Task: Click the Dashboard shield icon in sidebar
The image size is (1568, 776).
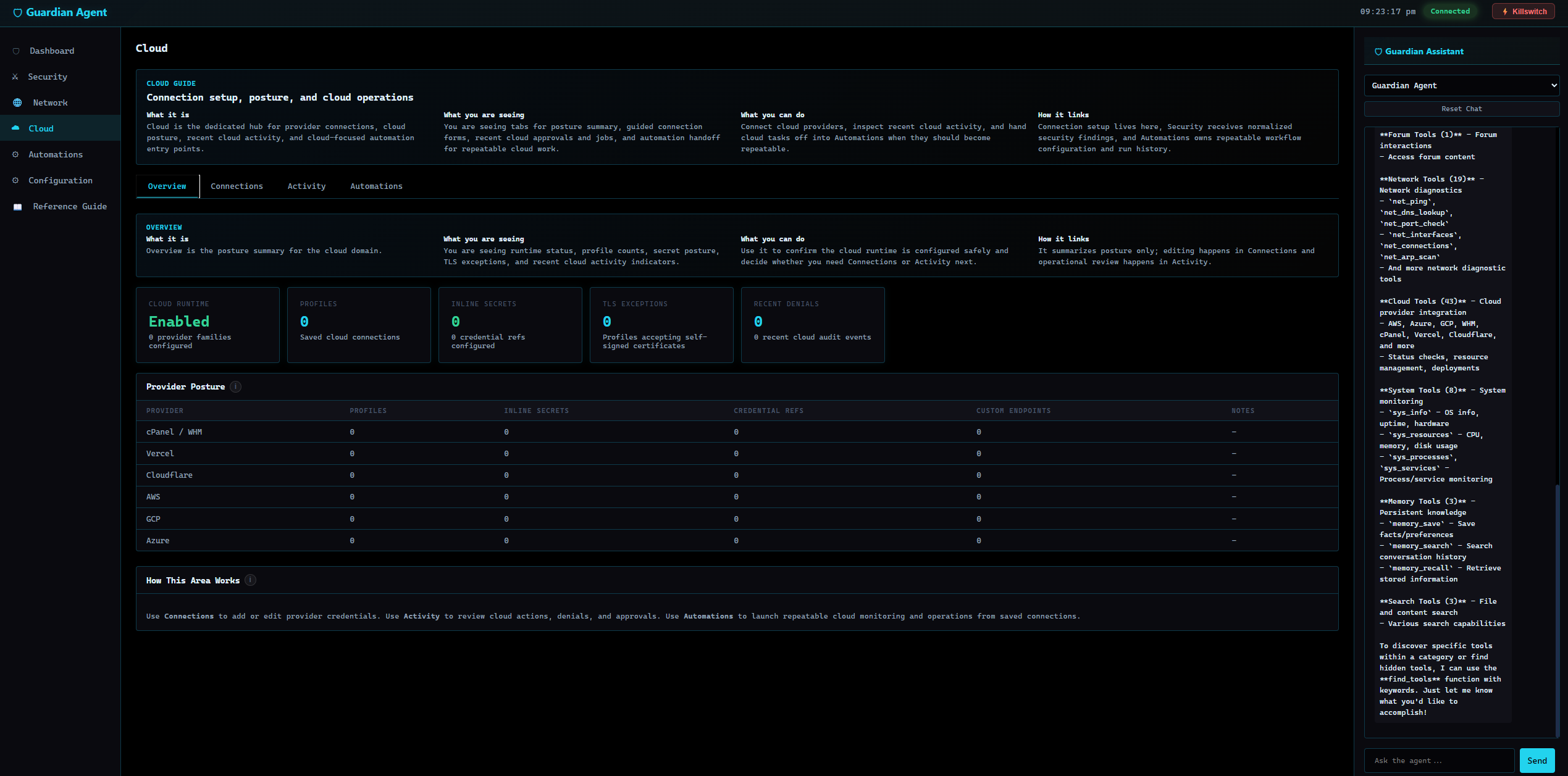Action: [16, 51]
